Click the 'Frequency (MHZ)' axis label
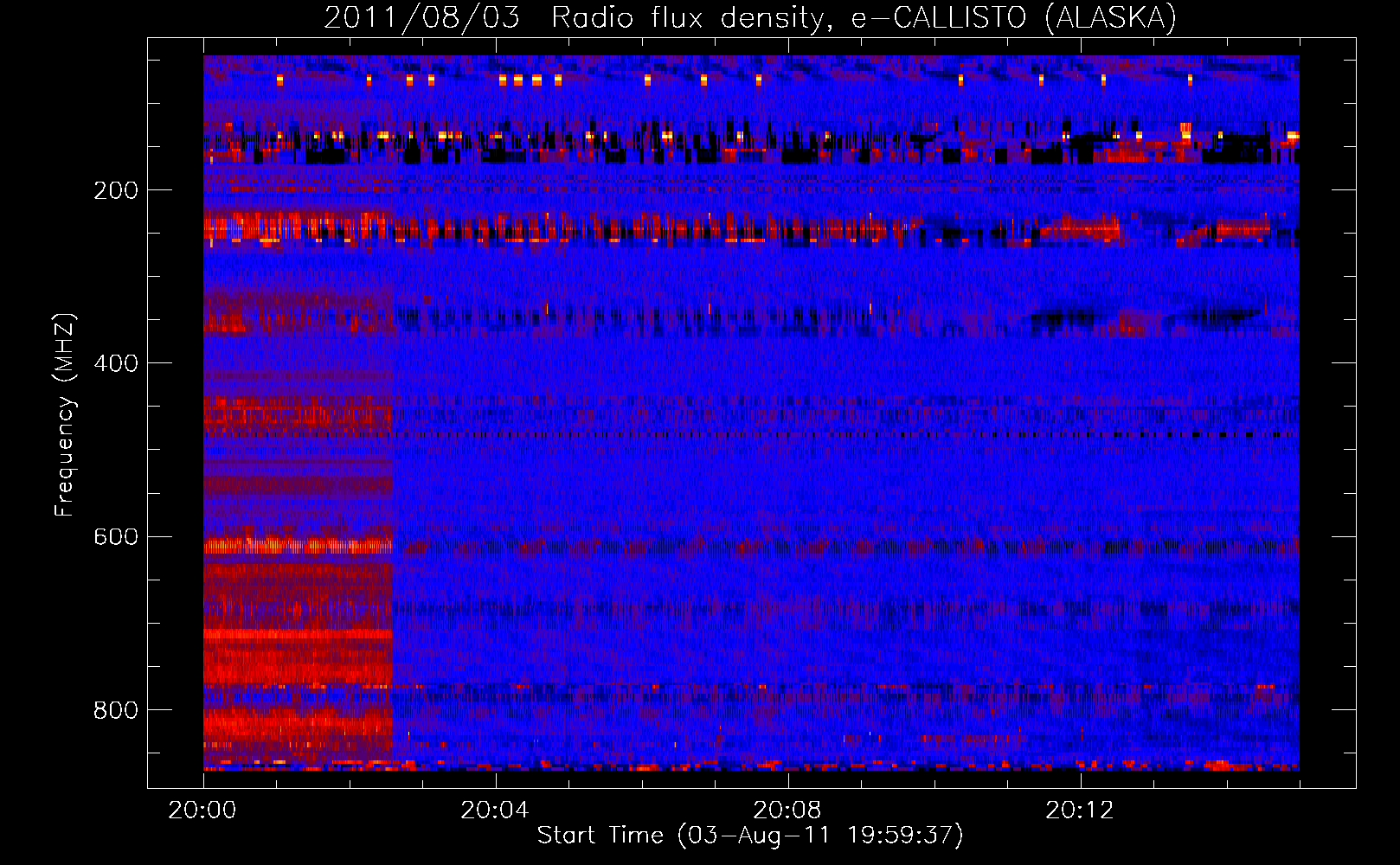This screenshot has height=865, width=1400. tap(64, 414)
